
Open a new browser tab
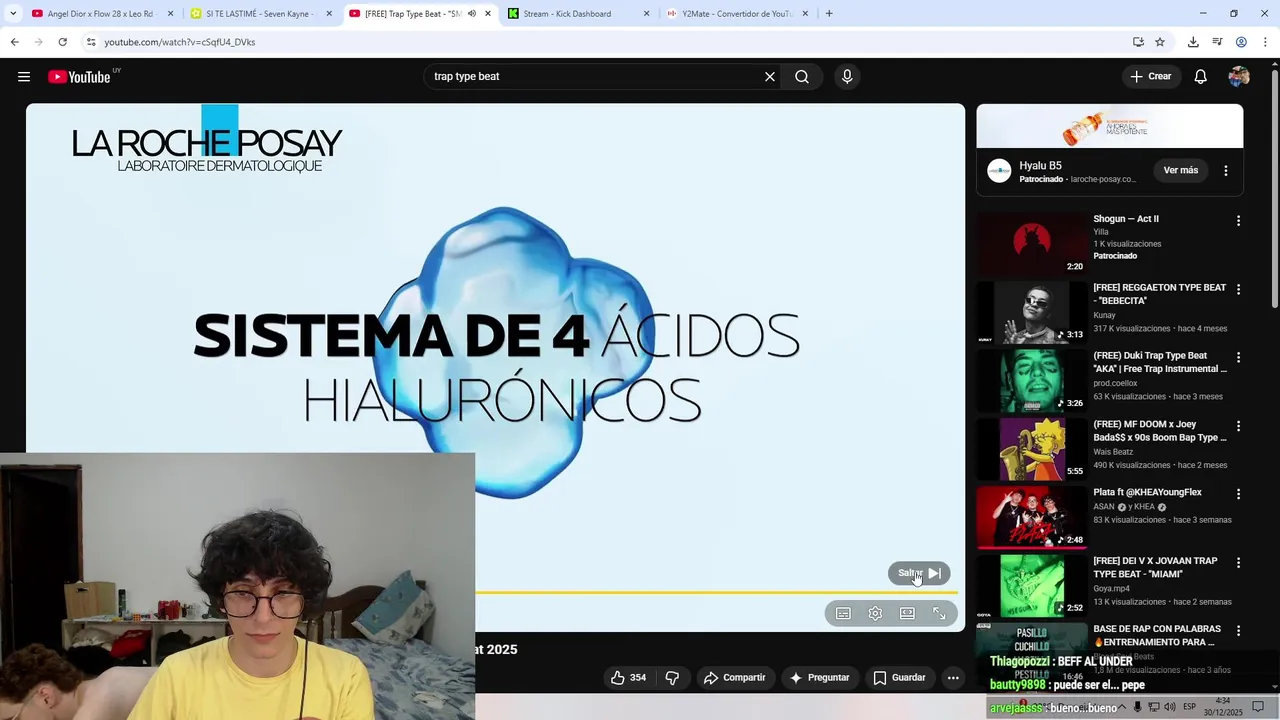[829, 14]
